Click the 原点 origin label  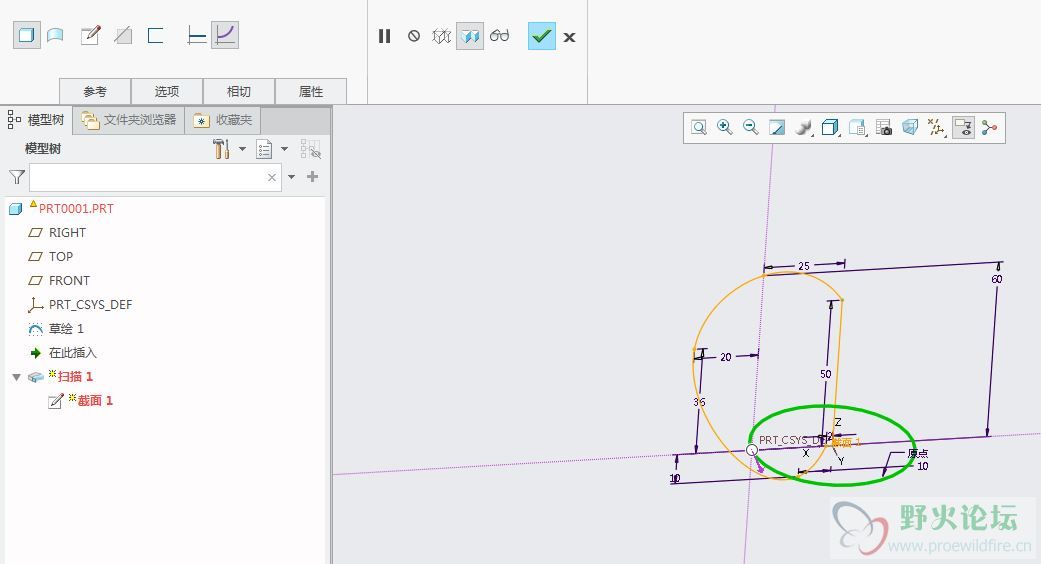point(918,454)
